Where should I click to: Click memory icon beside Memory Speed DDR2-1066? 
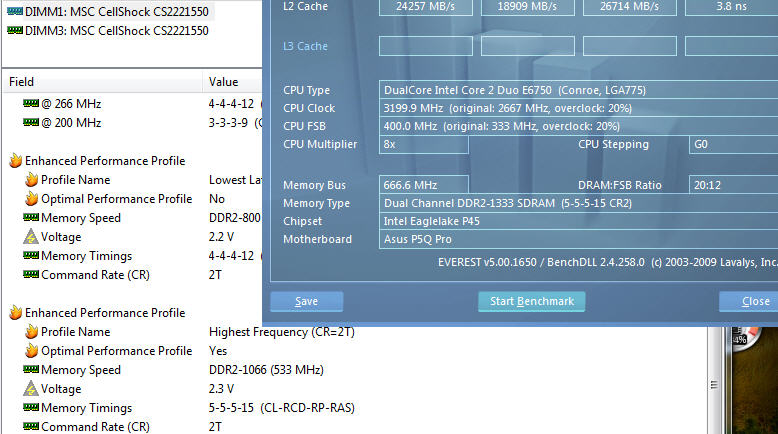[31, 370]
